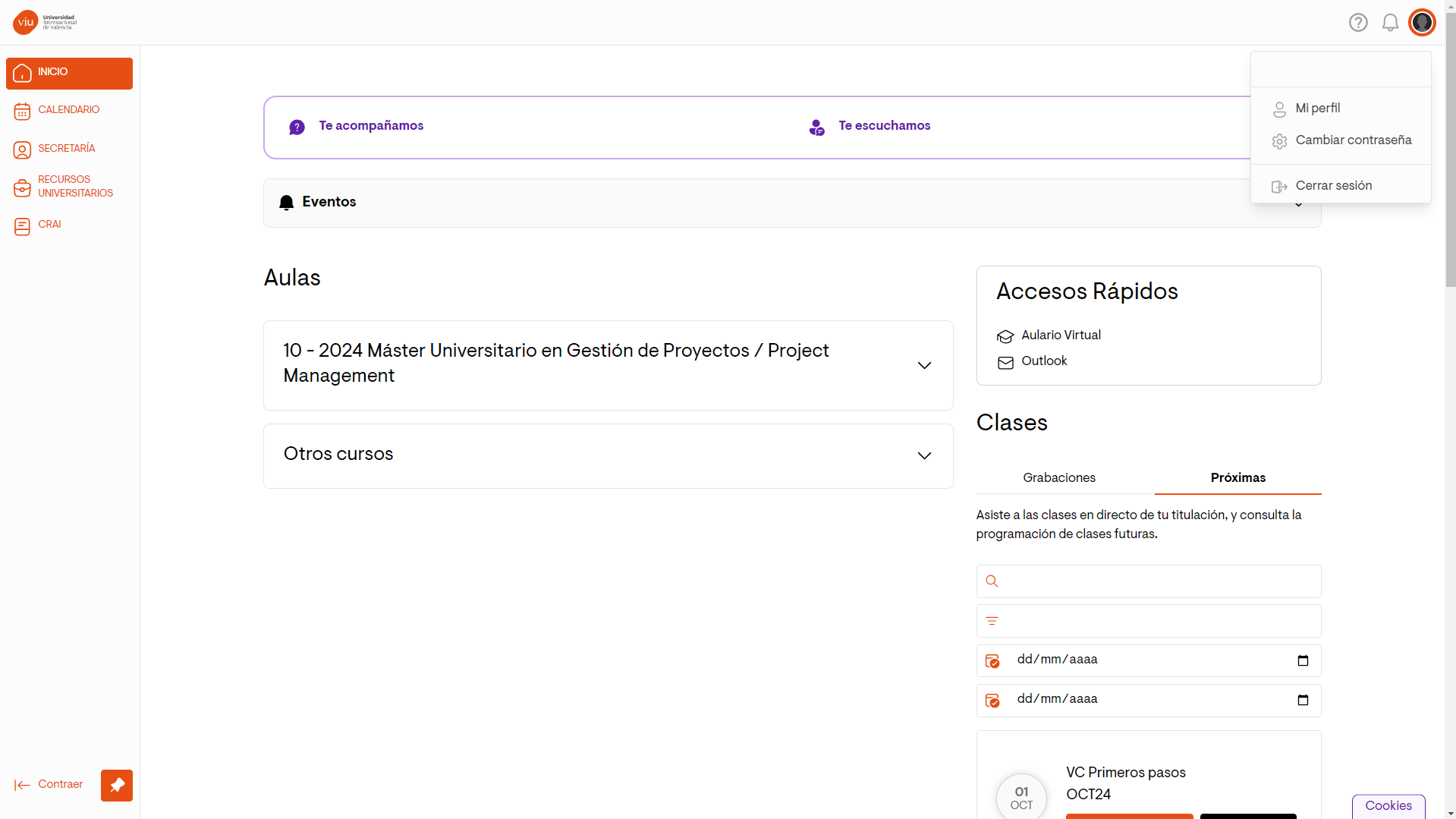The image size is (1456, 819).
Task: Click the user avatar in header
Action: 1422,23
